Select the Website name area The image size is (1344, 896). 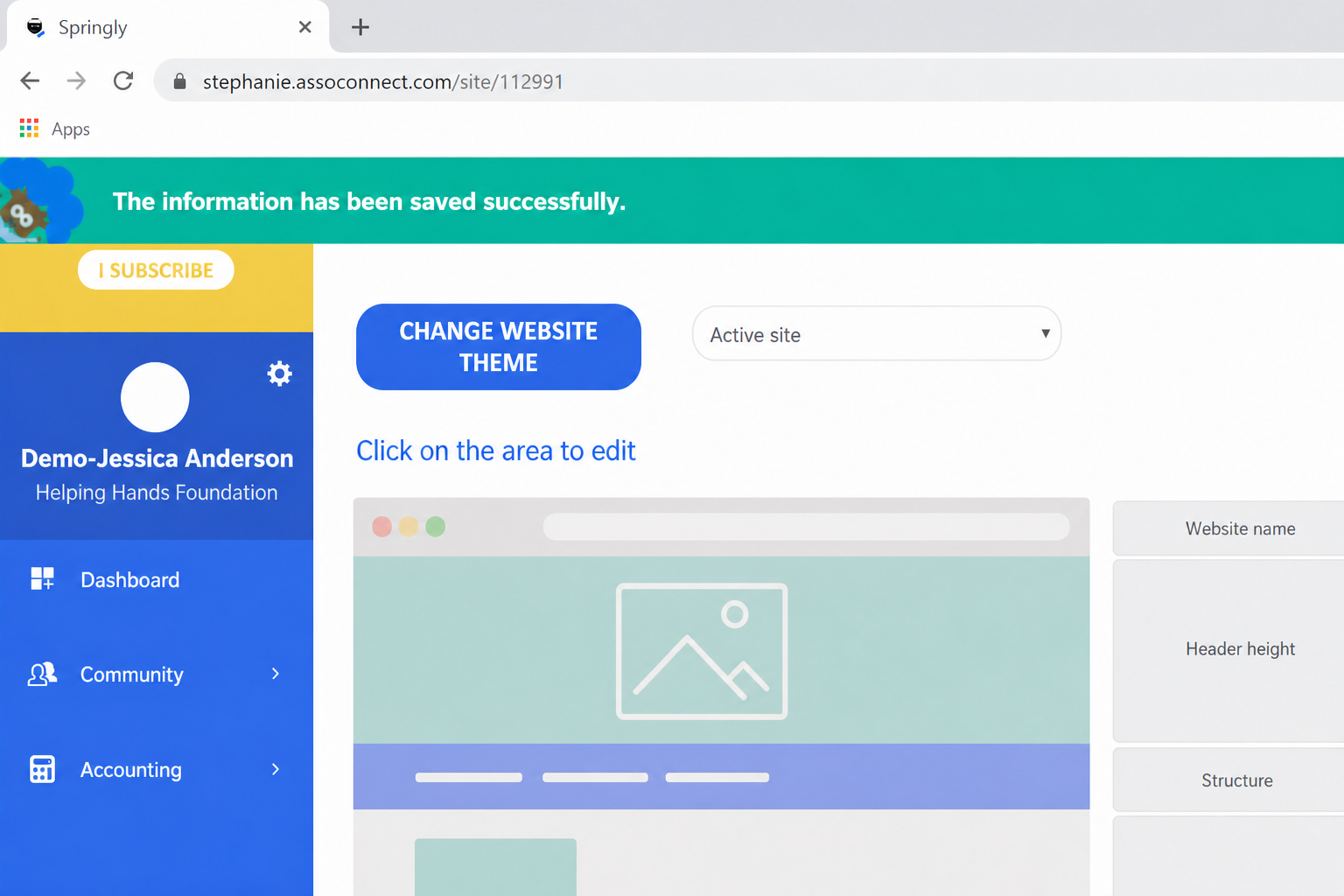[x=1228, y=528]
